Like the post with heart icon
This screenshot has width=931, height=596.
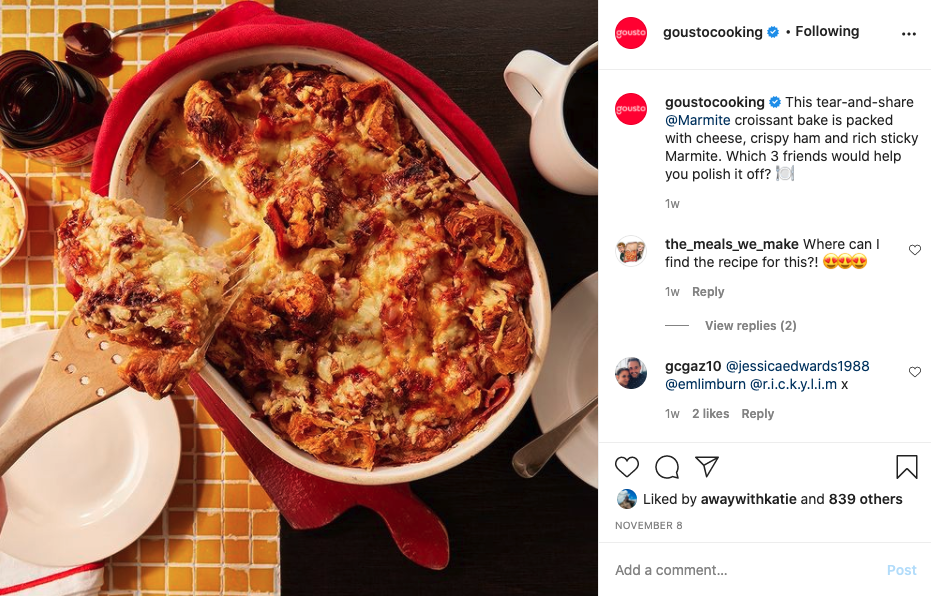point(626,467)
